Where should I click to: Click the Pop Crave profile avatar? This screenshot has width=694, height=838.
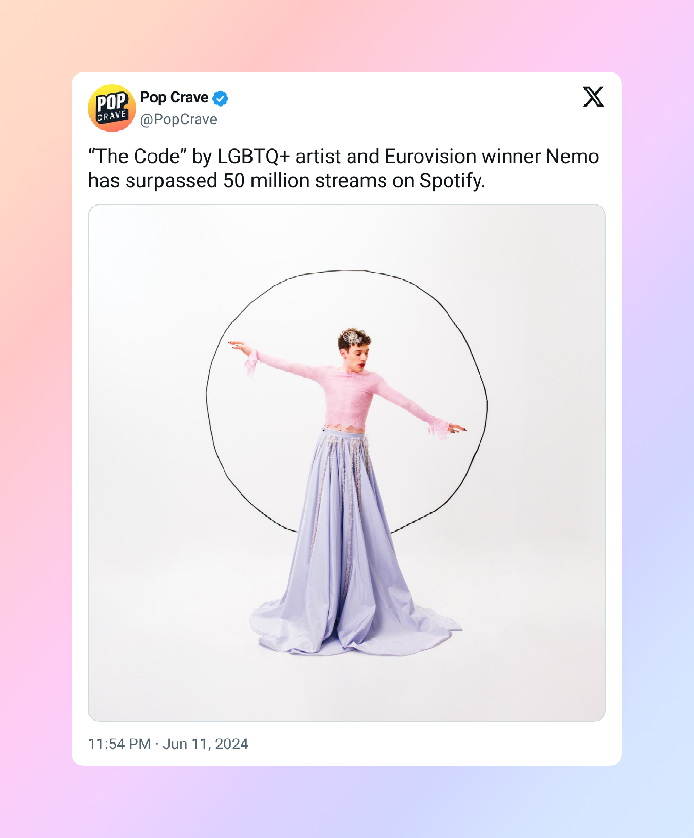tap(112, 108)
